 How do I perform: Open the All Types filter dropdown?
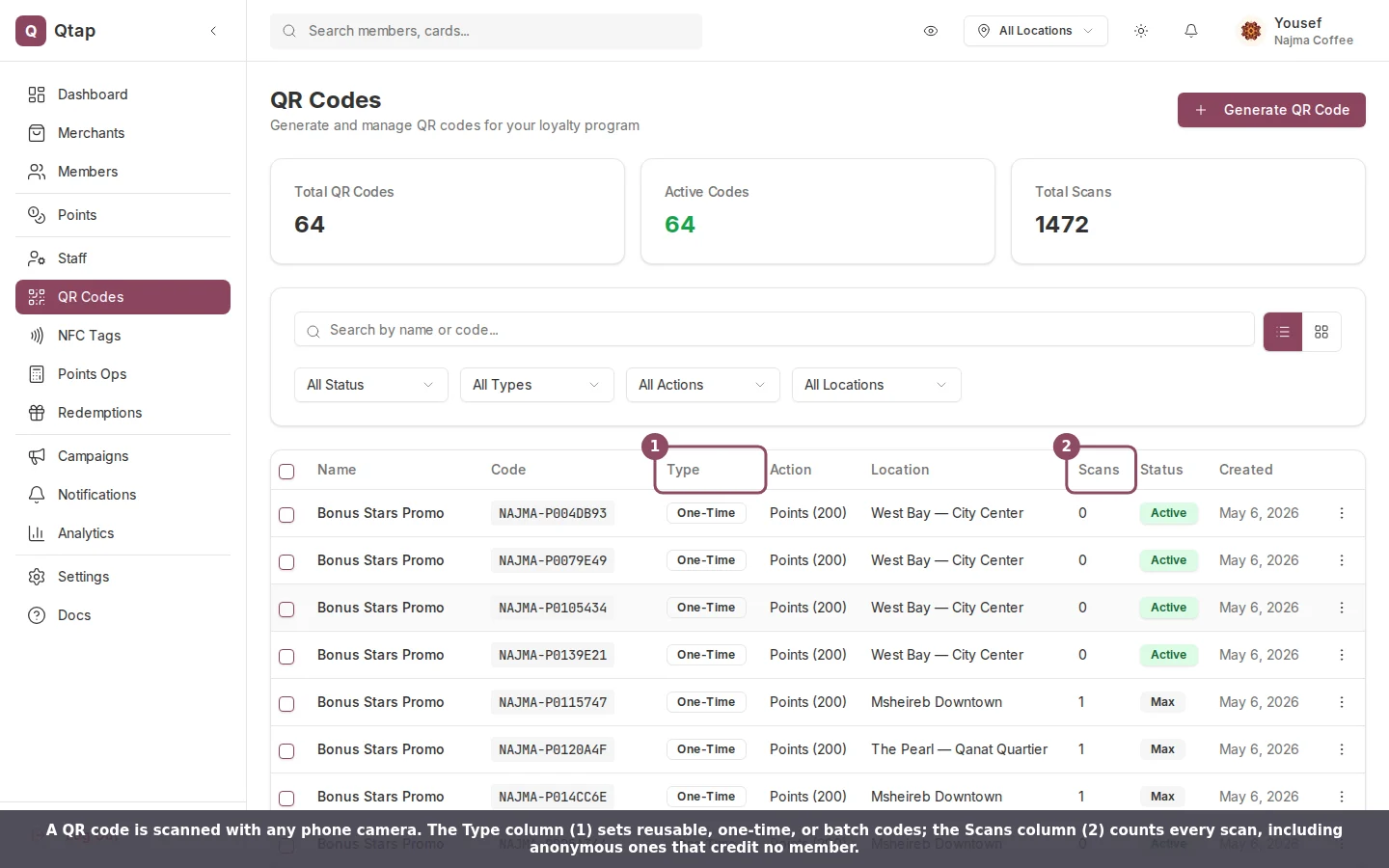(x=537, y=385)
